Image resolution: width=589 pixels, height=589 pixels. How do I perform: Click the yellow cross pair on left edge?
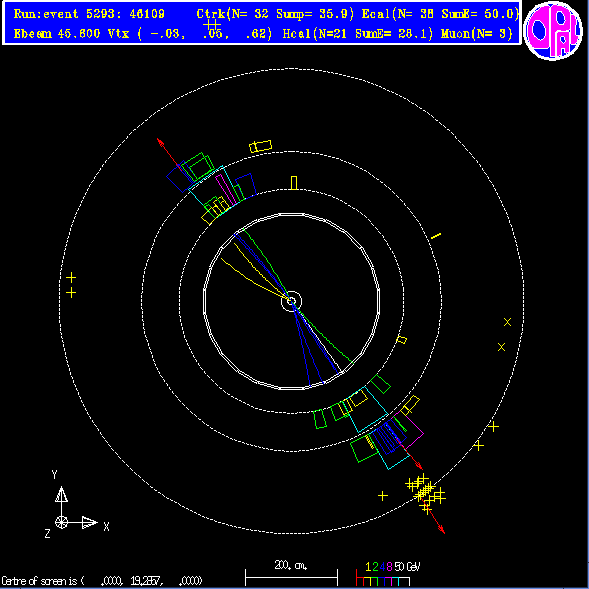(x=71, y=285)
